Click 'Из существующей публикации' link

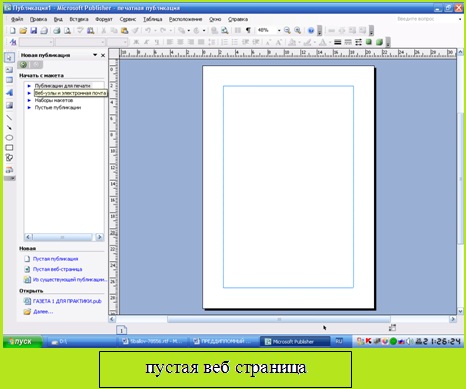[69, 279]
